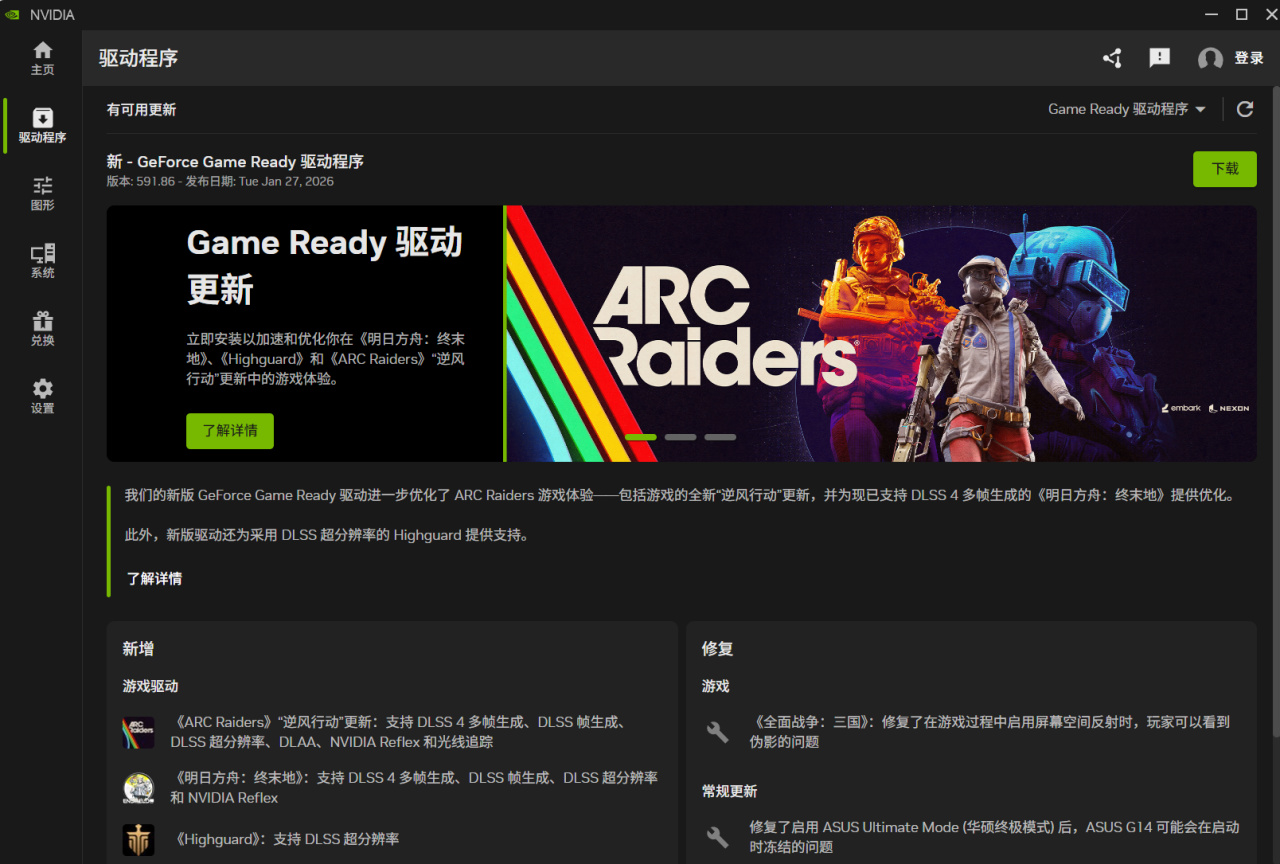This screenshot has height=864, width=1280.
Task: Show the first banner slide indicator
Action: point(641,437)
